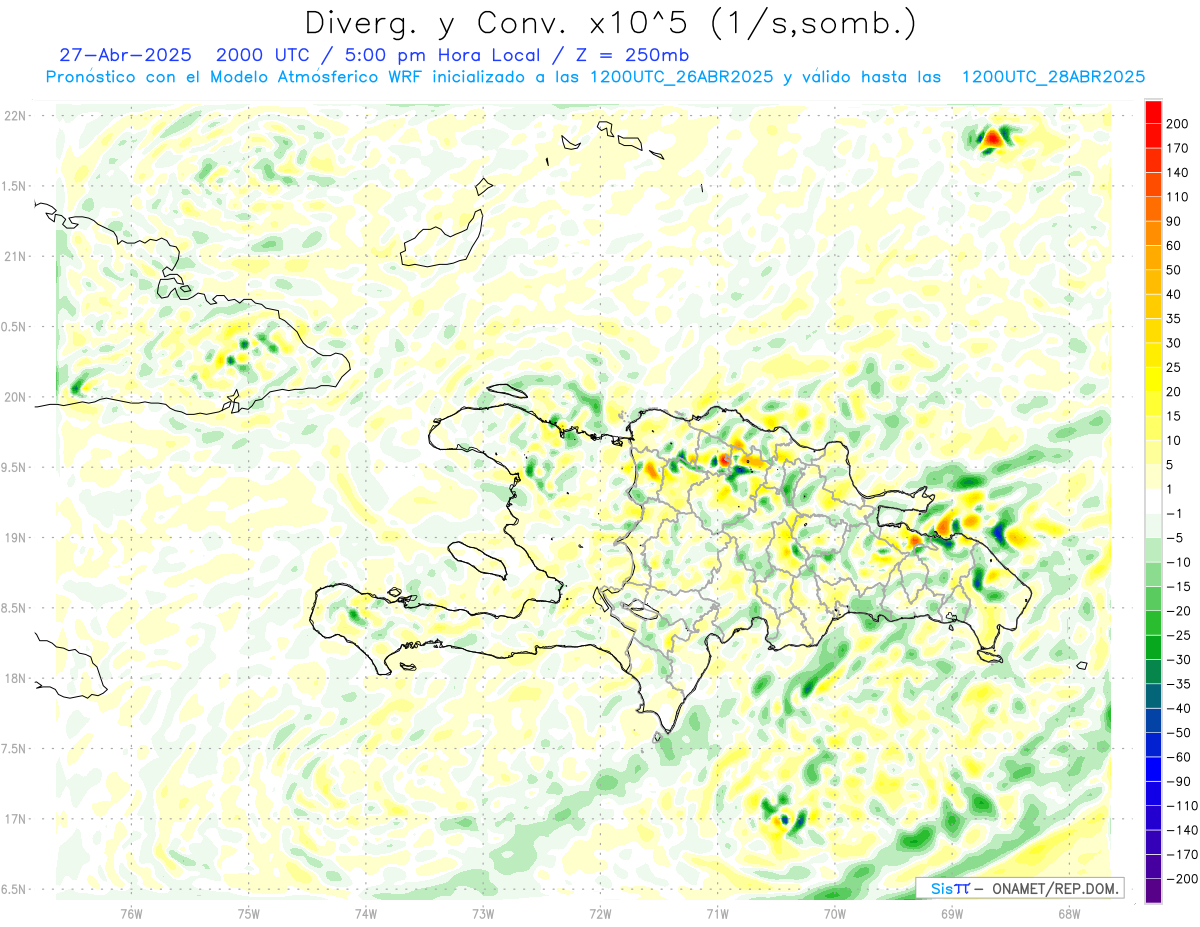Viewport: 1200px width, 927px height.
Task: Click the '73W' longitude label
Action: point(482,914)
